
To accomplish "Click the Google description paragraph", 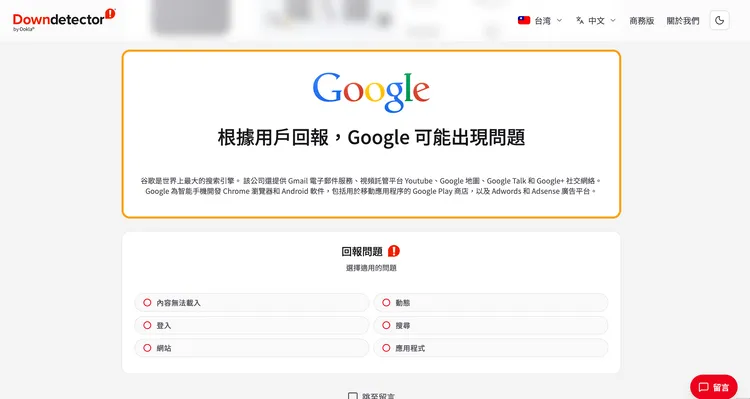I will coord(371,186).
